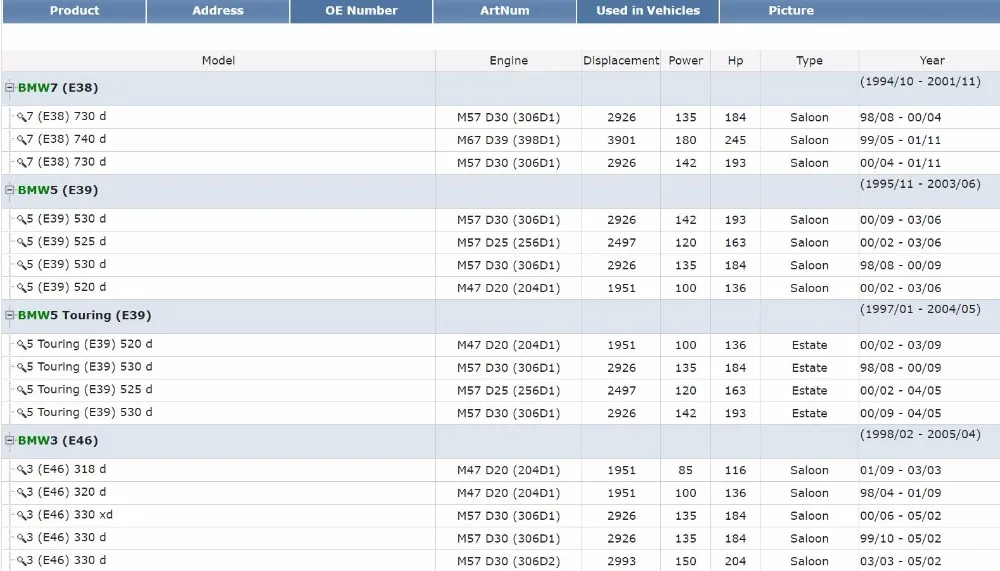This screenshot has height=571, width=1000.
Task: Collapse the BMW3 (E46) group
Action: (x=10, y=440)
